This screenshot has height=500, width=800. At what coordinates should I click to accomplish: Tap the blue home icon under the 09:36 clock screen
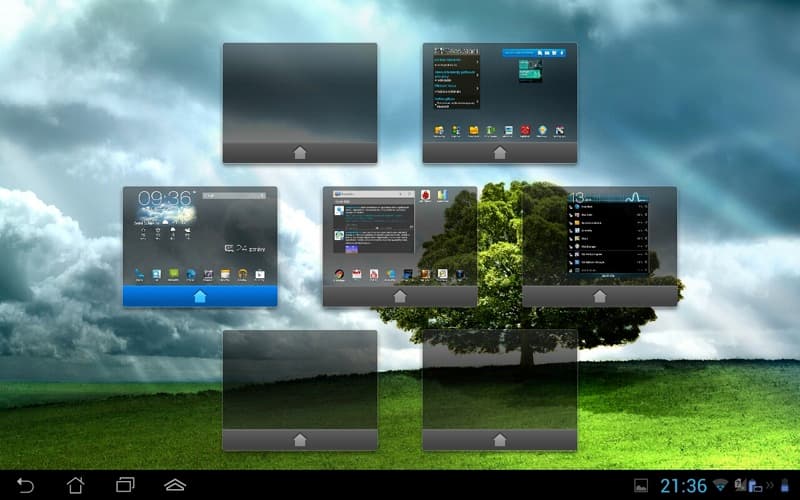coord(200,296)
